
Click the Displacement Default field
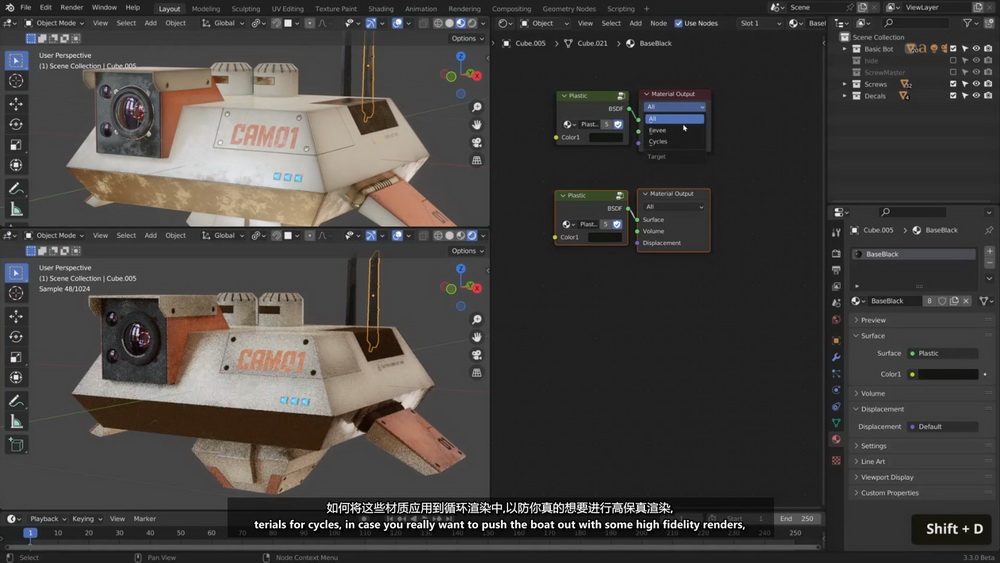click(943, 427)
